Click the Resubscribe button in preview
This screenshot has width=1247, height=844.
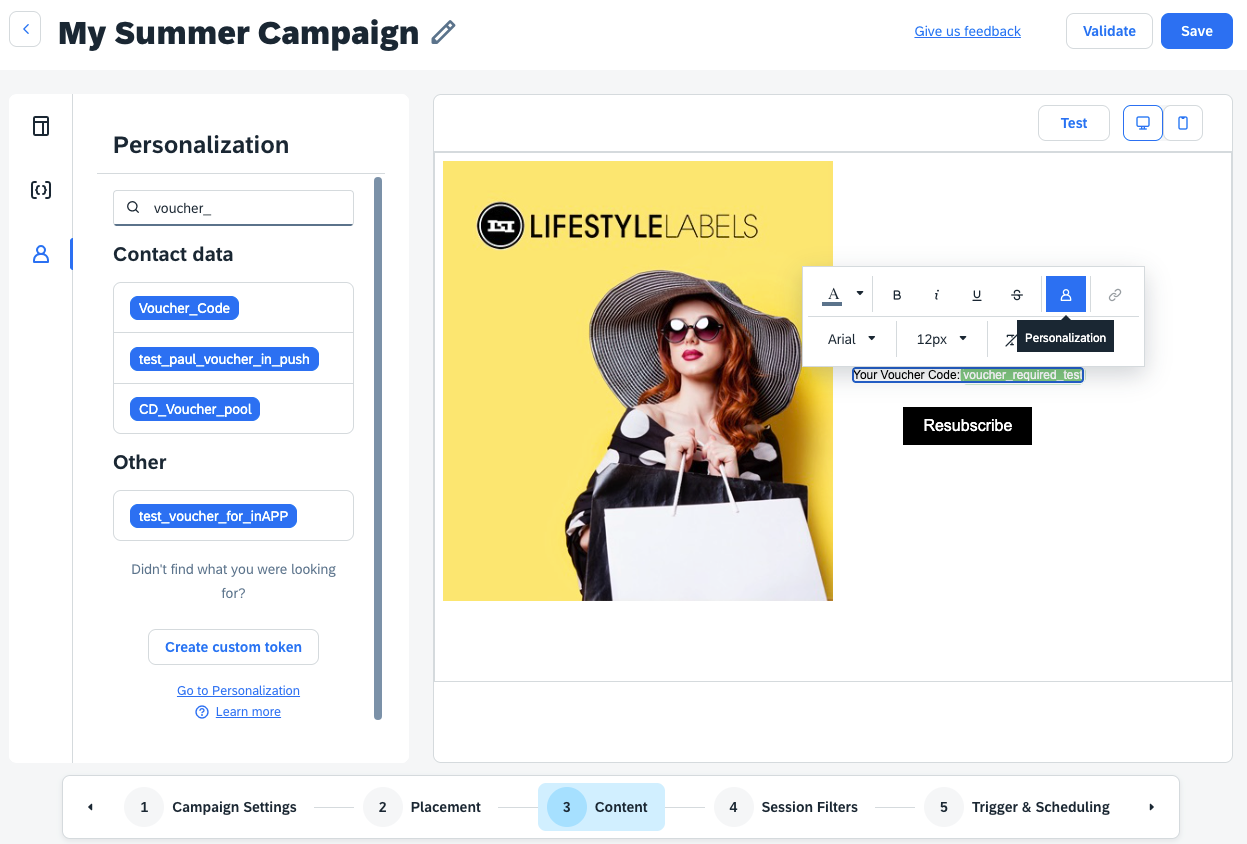tap(967, 426)
